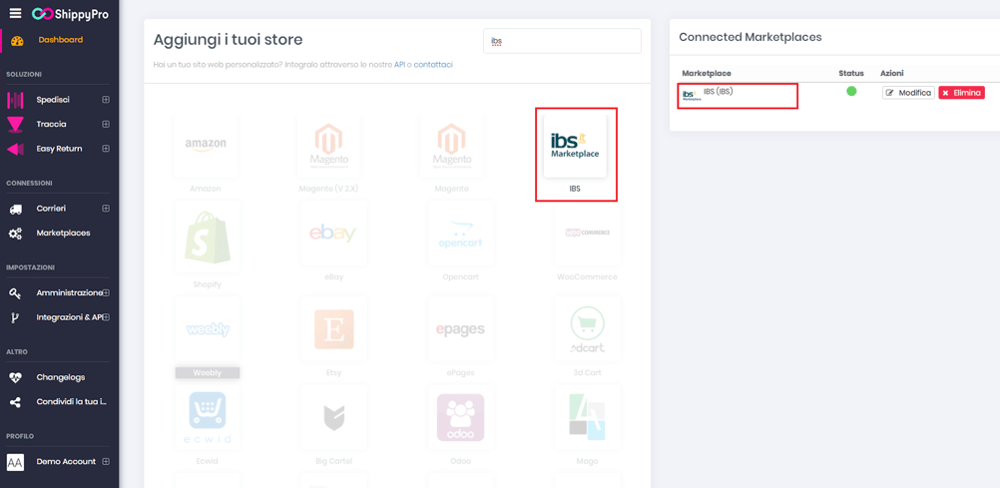Click the share icon in sidebar
Viewport: 1000px width, 488px height.
click(x=16, y=402)
